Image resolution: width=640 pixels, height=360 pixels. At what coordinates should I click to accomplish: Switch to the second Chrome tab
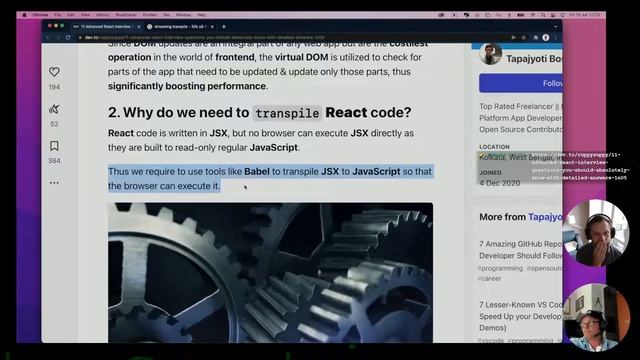pos(180,27)
